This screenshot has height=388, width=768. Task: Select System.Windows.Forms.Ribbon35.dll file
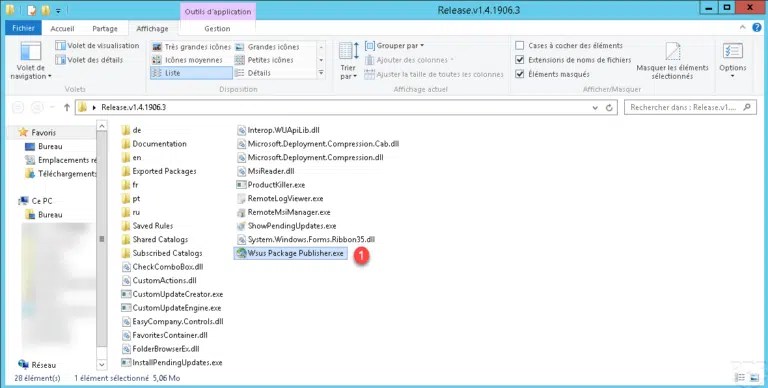tap(306, 240)
